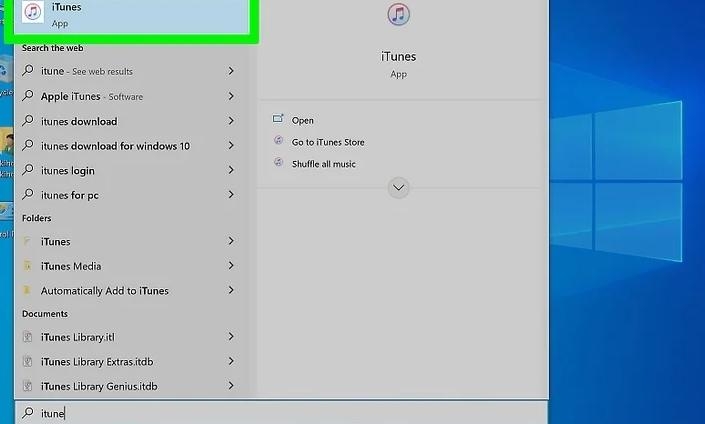Click the large iTunes icon in preview pane
Image resolution: width=705 pixels, height=424 pixels.
pos(398,14)
